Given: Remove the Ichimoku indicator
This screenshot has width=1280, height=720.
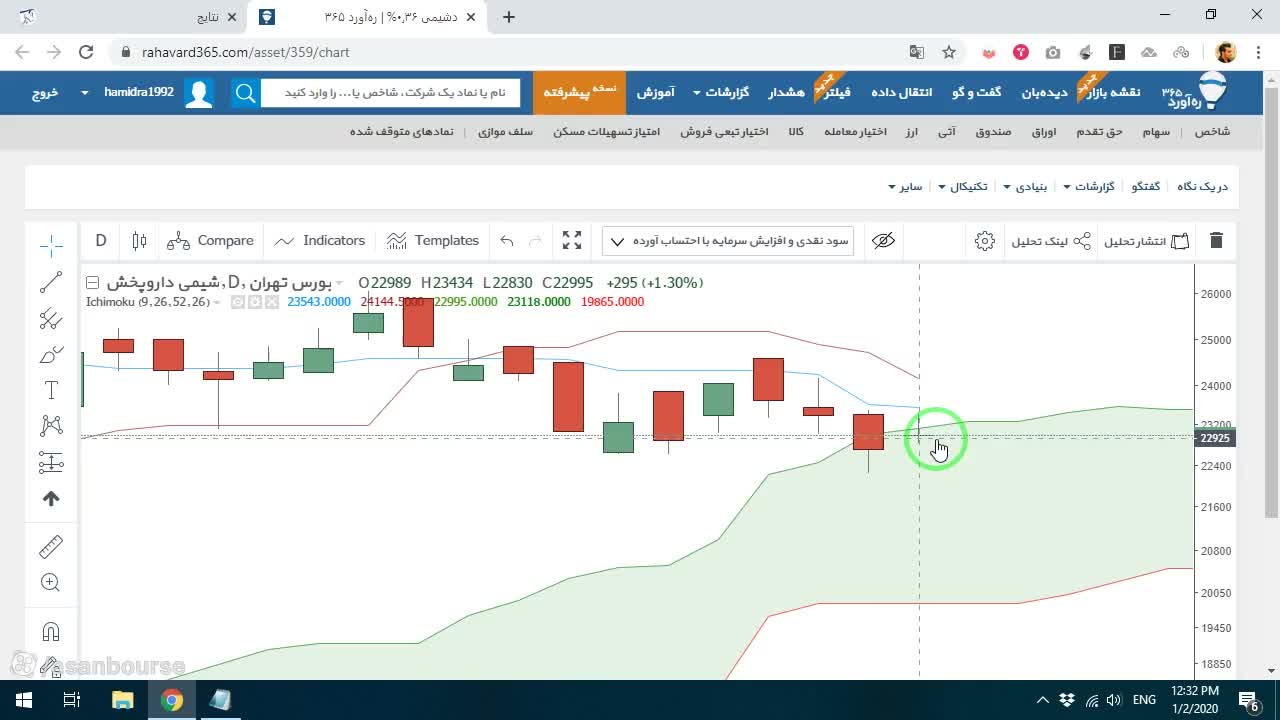Looking at the screenshot, I should click(270, 302).
